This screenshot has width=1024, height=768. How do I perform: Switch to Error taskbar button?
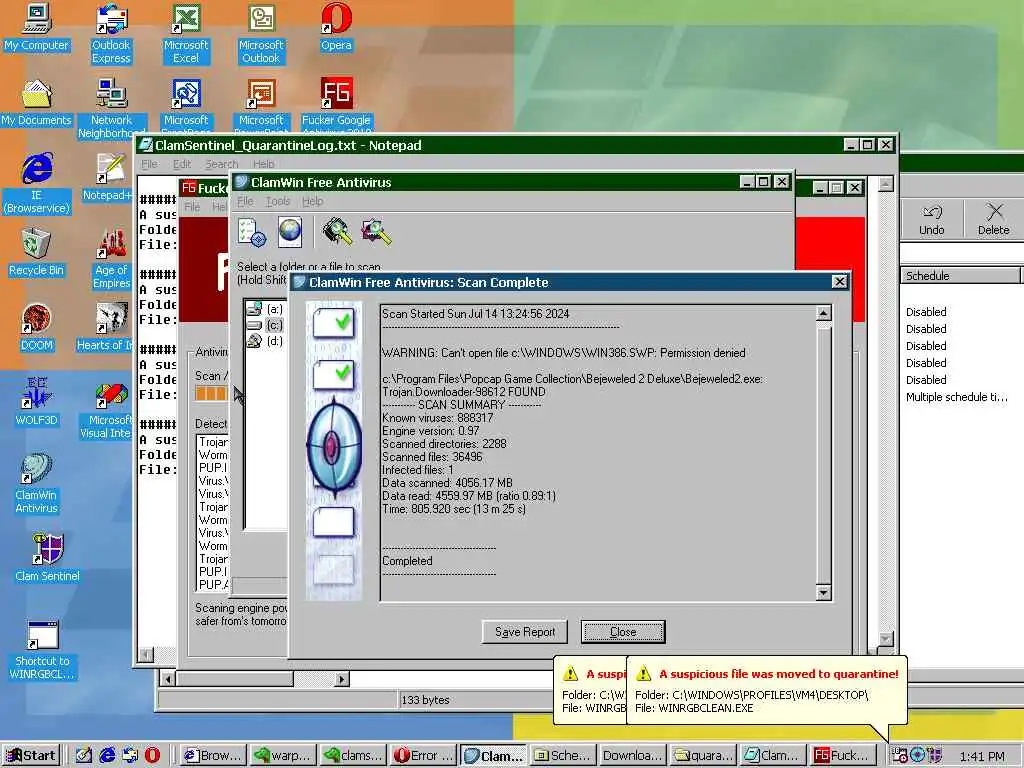pos(423,756)
